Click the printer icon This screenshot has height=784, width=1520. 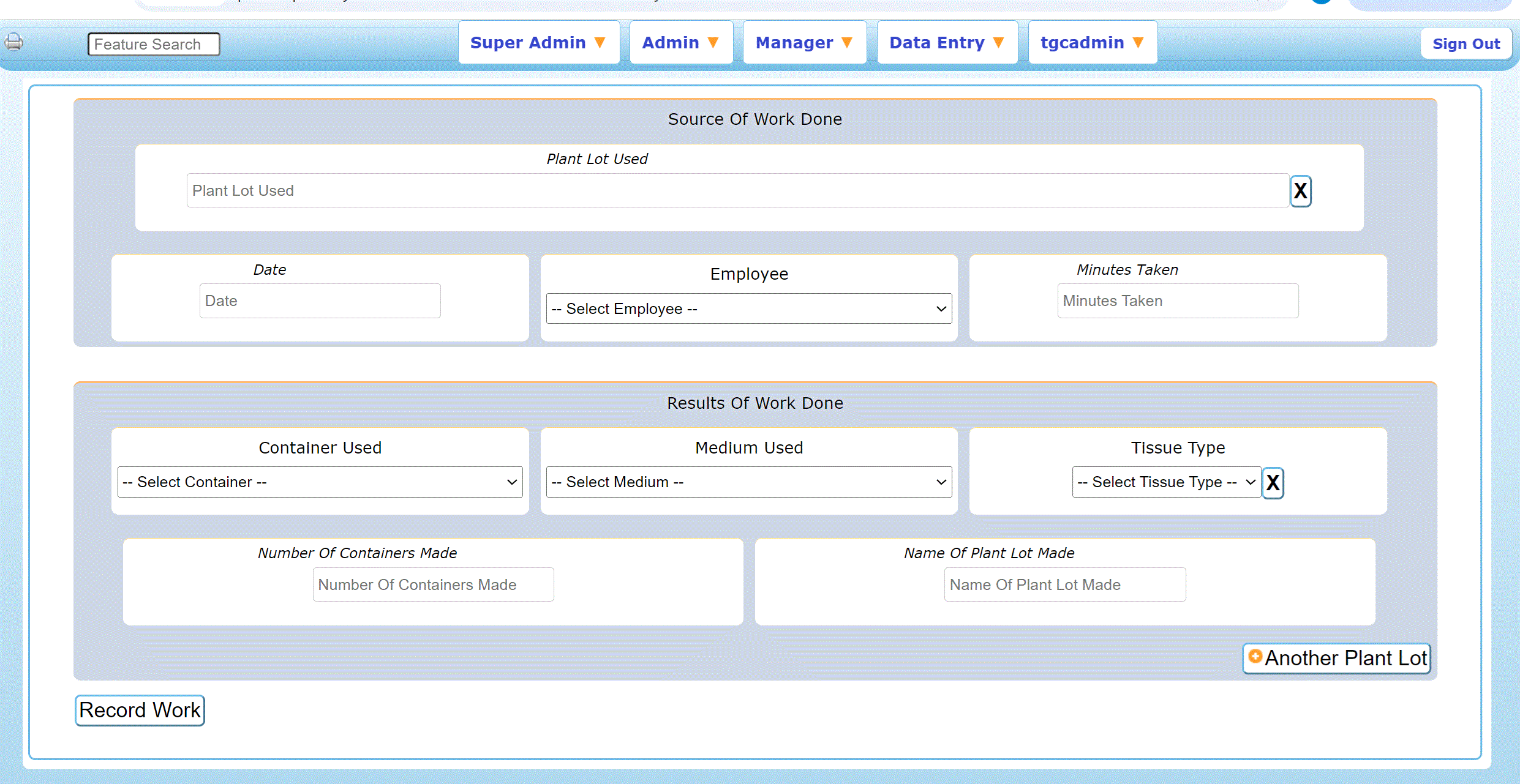tap(14, 42)
